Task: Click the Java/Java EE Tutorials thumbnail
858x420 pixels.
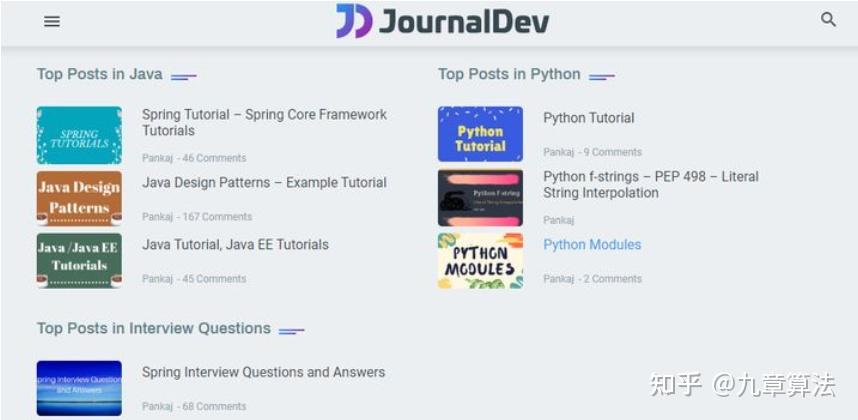Action: (79, 260)
